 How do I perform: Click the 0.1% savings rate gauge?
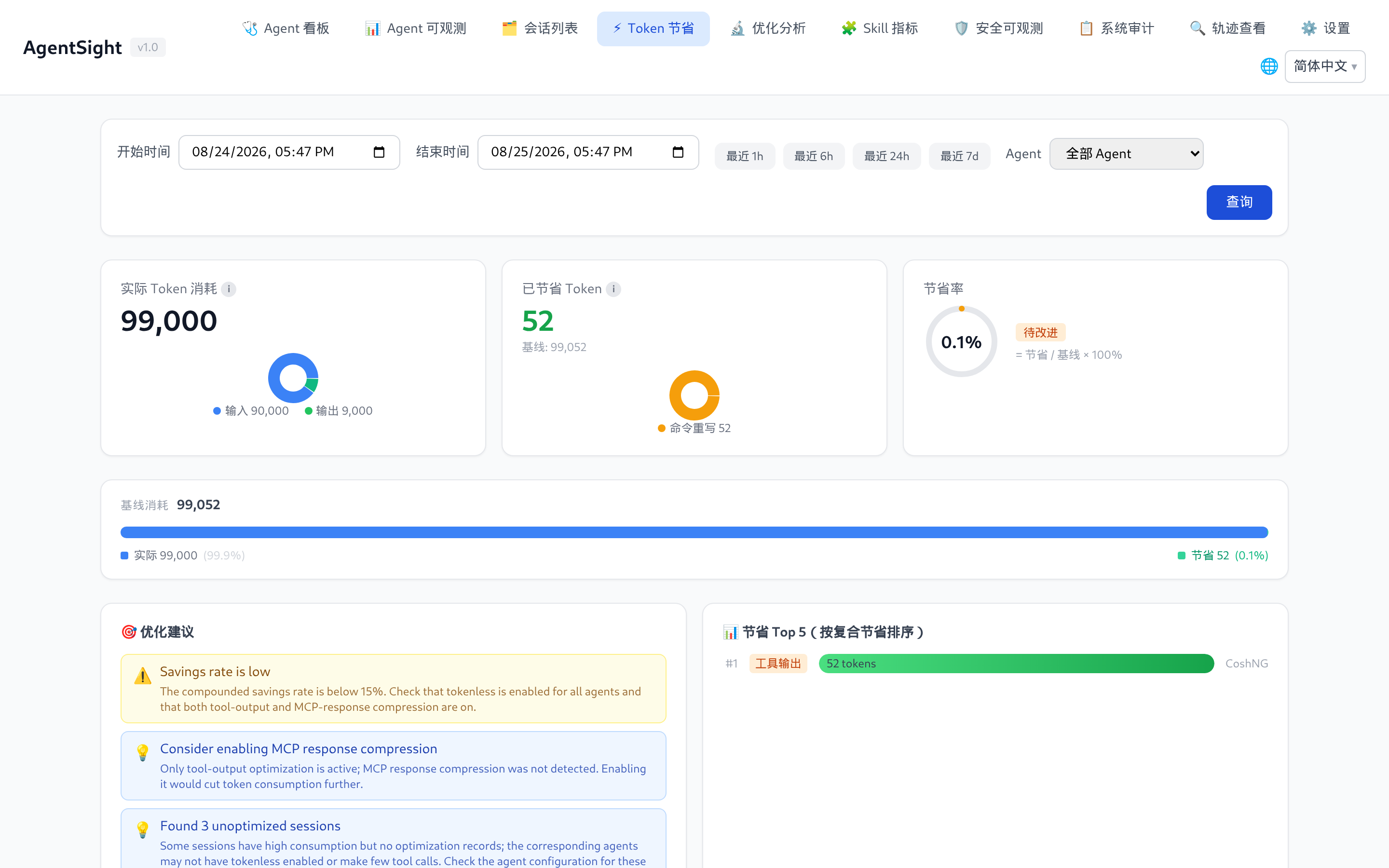(x=961, y=341)
